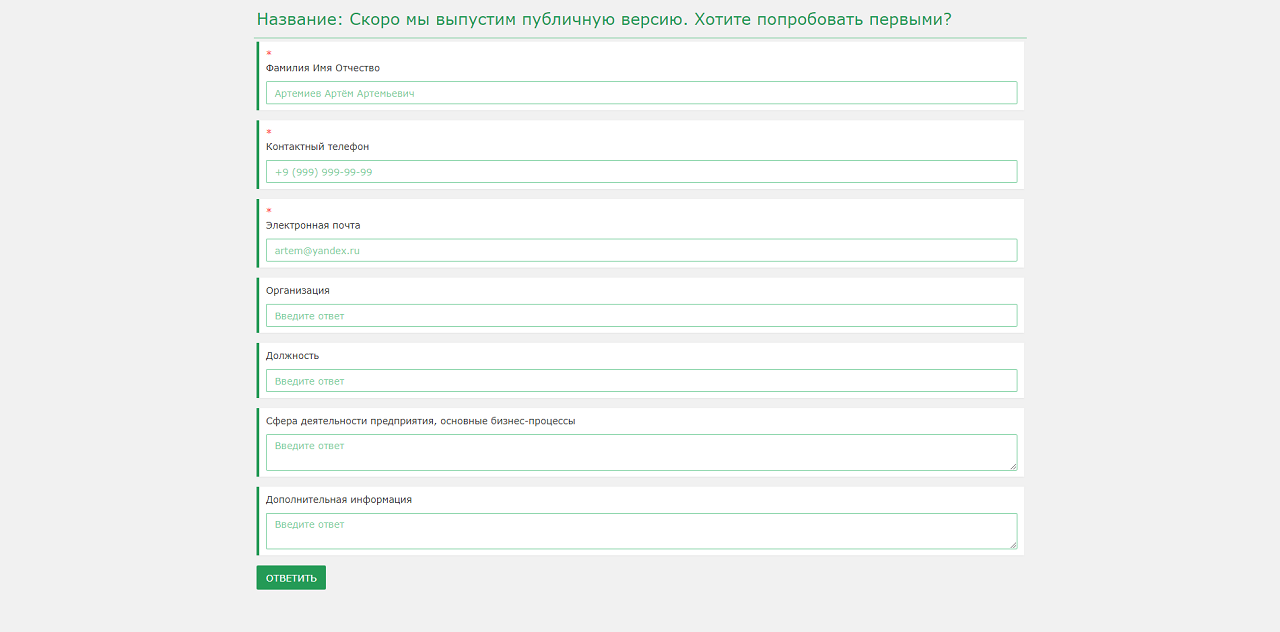Click the Сфера деятельности предприятия label
The height and width of the screenshot is (632, 1280).
pyautogui.click(x=420, y=420)
